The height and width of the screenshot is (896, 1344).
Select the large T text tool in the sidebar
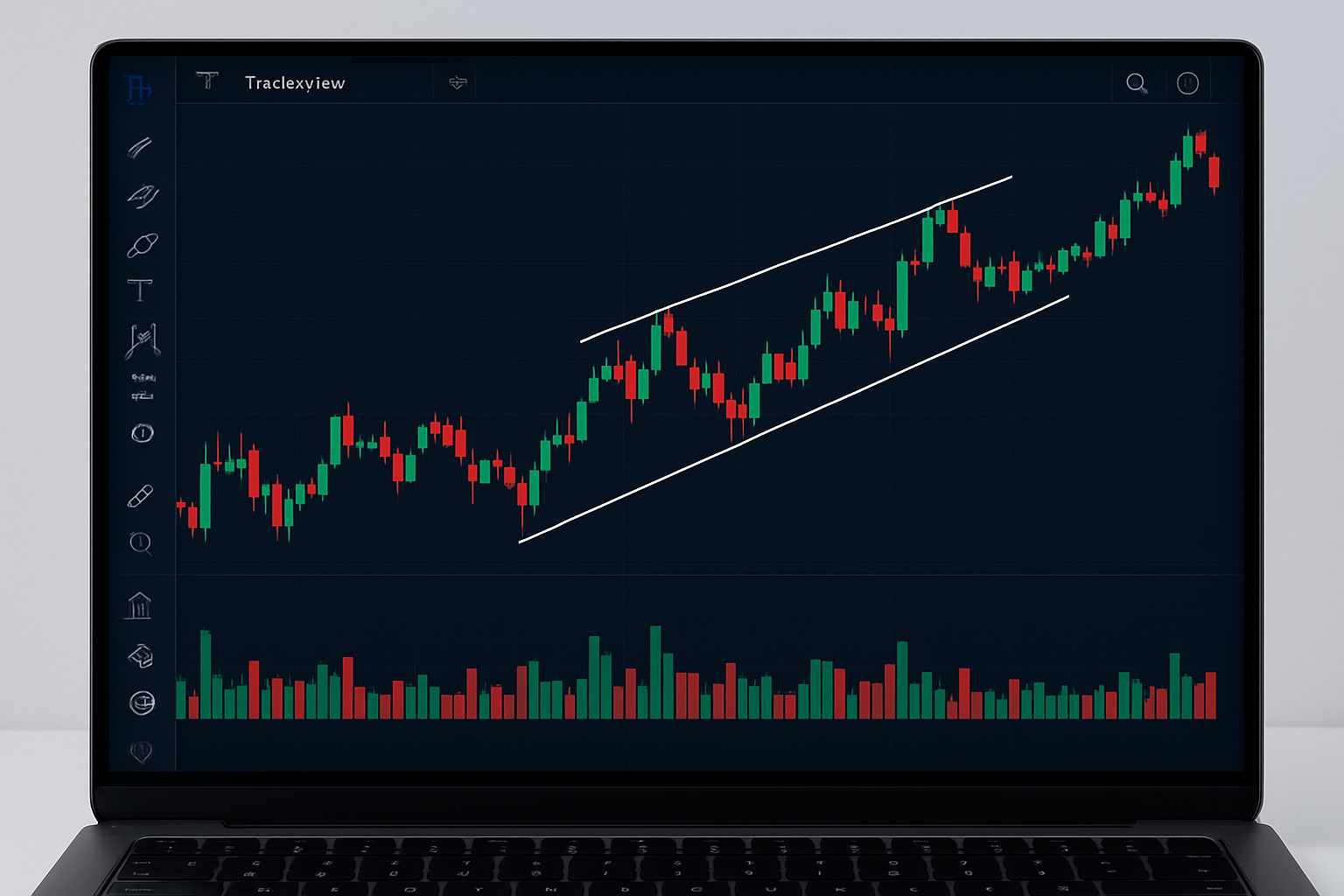[140, 290]
